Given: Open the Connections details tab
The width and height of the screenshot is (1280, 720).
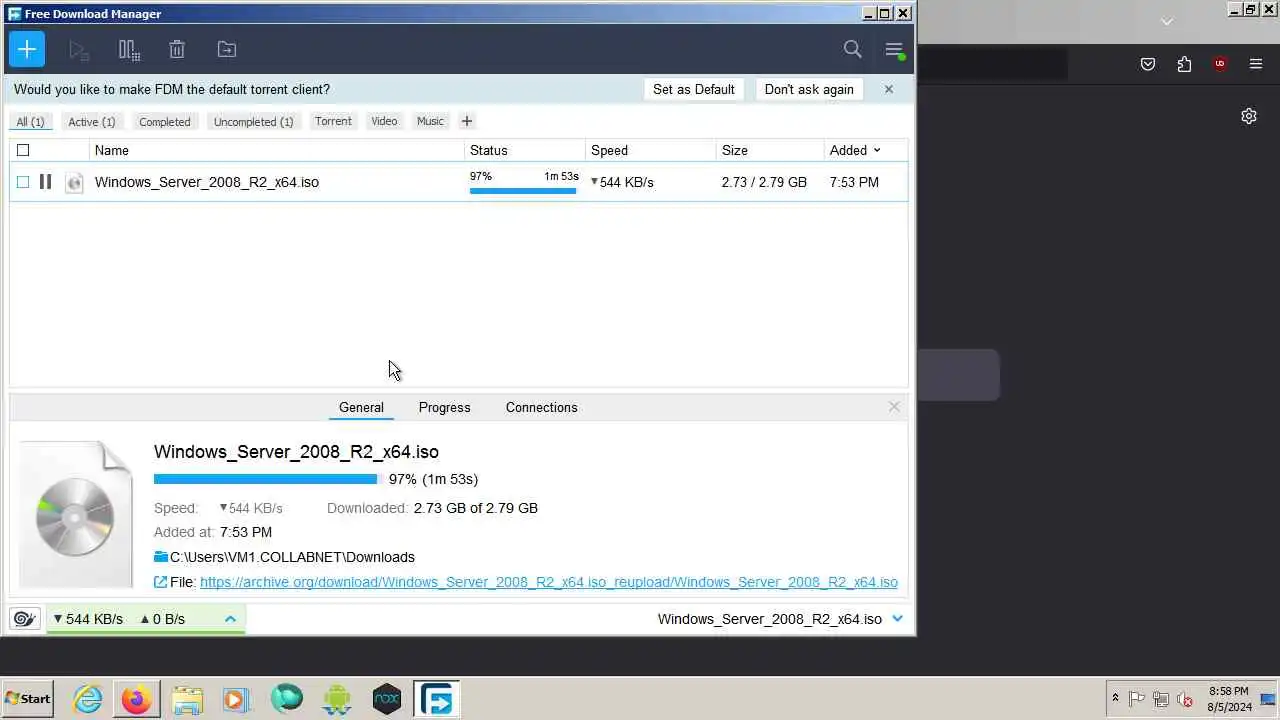Looking at the screenshot, I should coord(541,407).
